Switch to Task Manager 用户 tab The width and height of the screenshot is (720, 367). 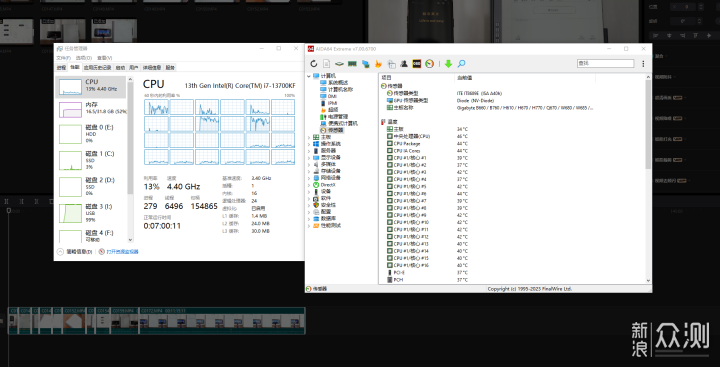(134, 68)
